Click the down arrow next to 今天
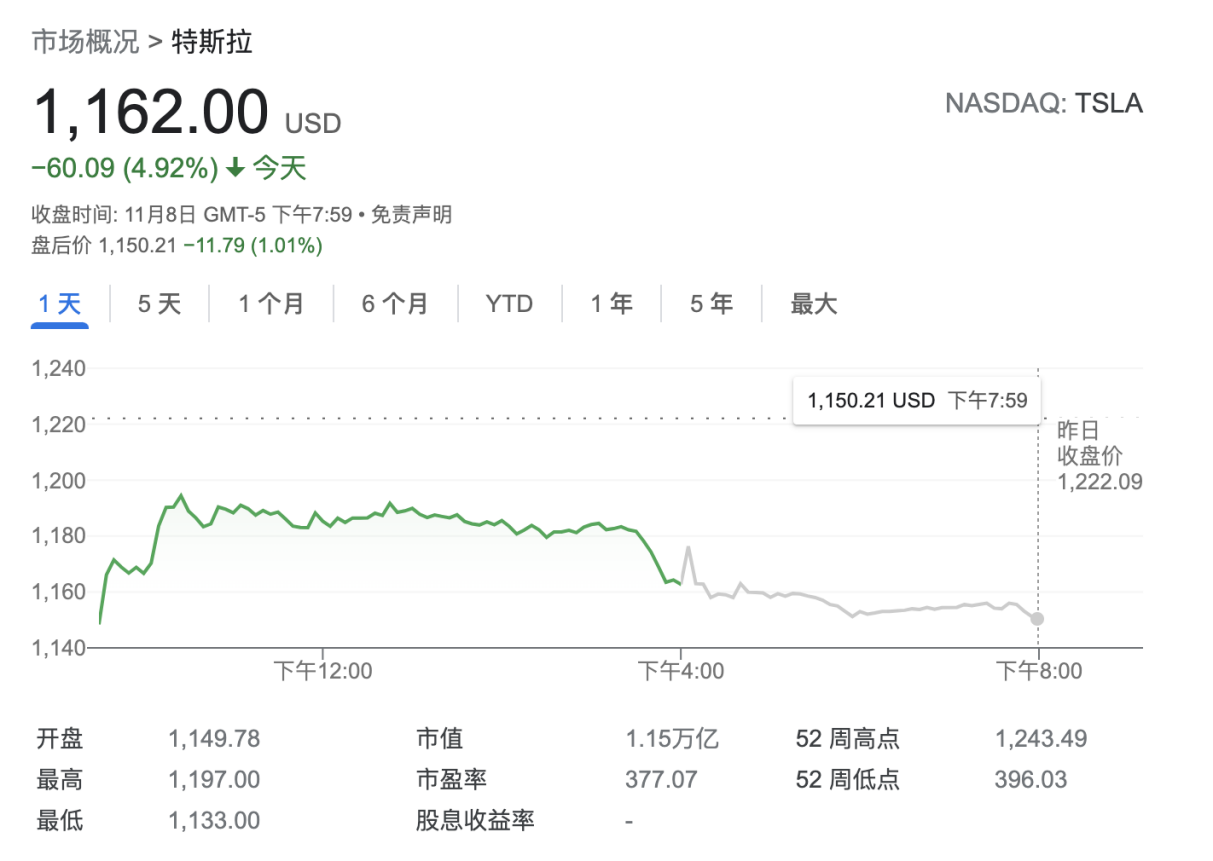 tap(235, 169)
